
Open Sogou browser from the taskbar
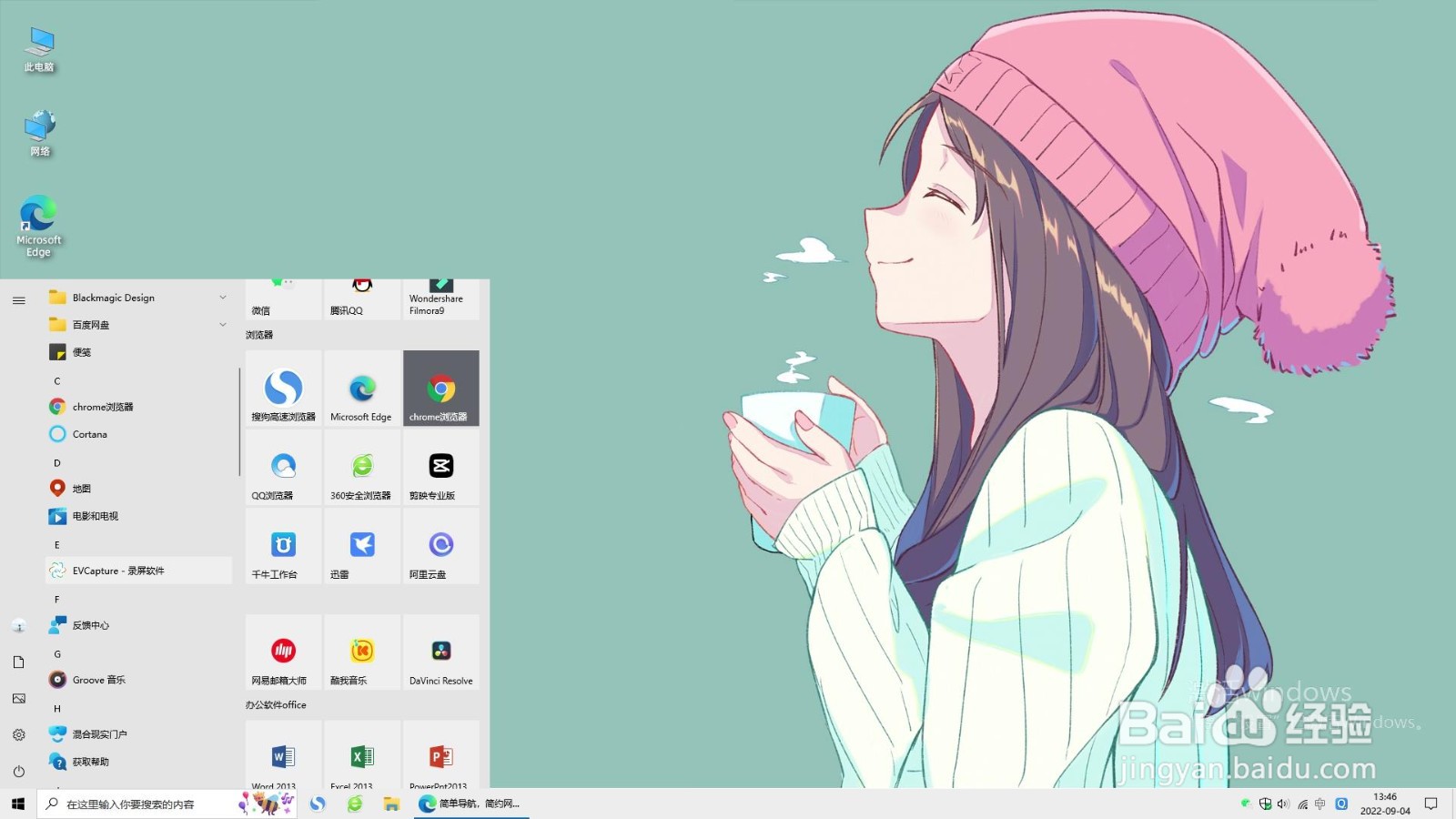[x=318, y=804]
